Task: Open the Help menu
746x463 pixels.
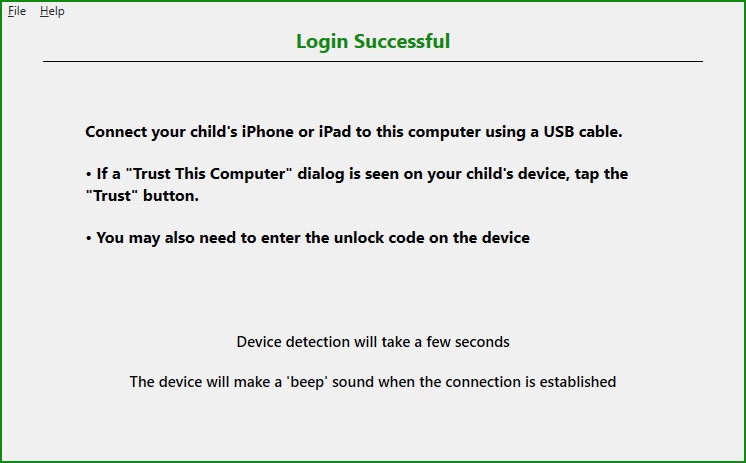Action: [x=52, y=11]
